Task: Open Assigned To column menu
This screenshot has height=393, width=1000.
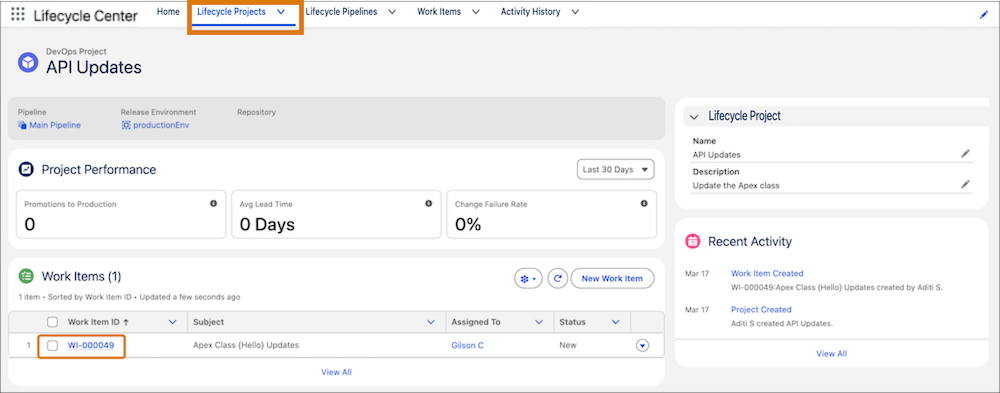Action: pyautogui.click(x=539, y=322)
